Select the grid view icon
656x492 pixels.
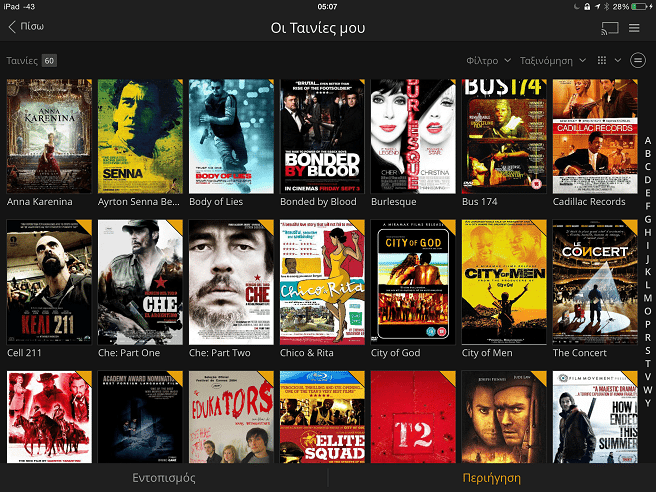click(x=602, y=60)
